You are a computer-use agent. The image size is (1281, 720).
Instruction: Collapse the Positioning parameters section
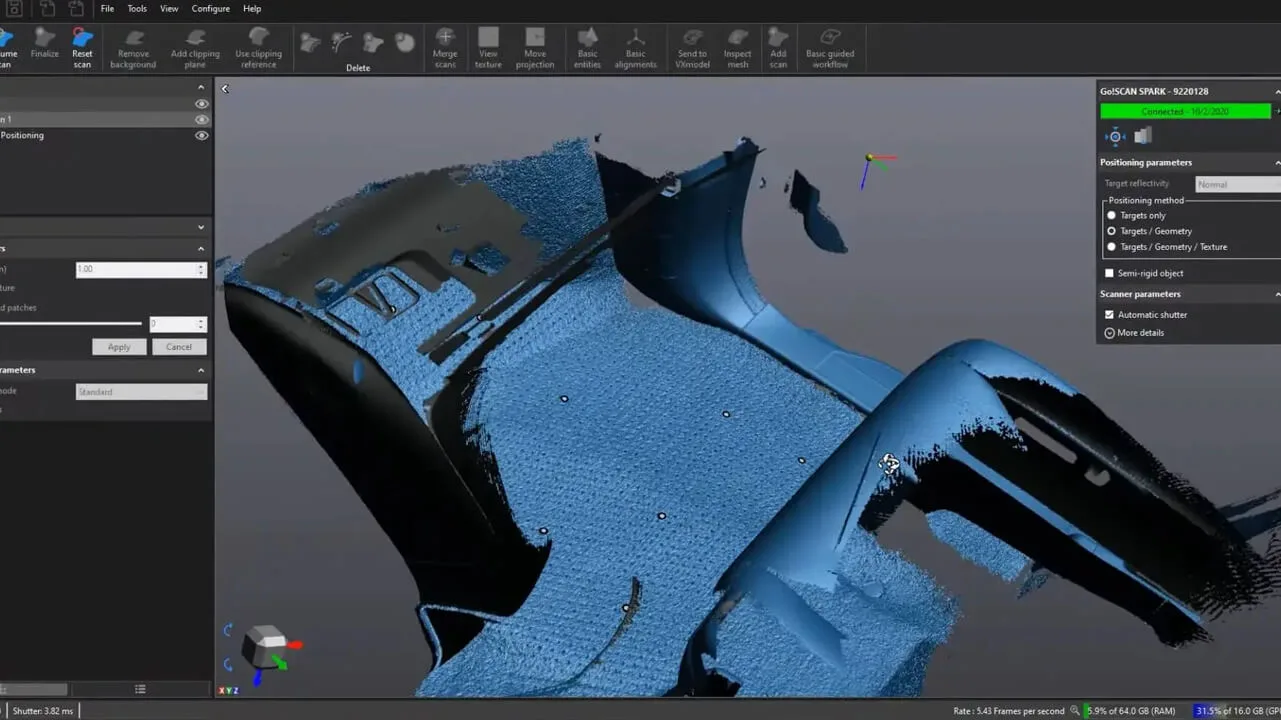click(1276, 163)
